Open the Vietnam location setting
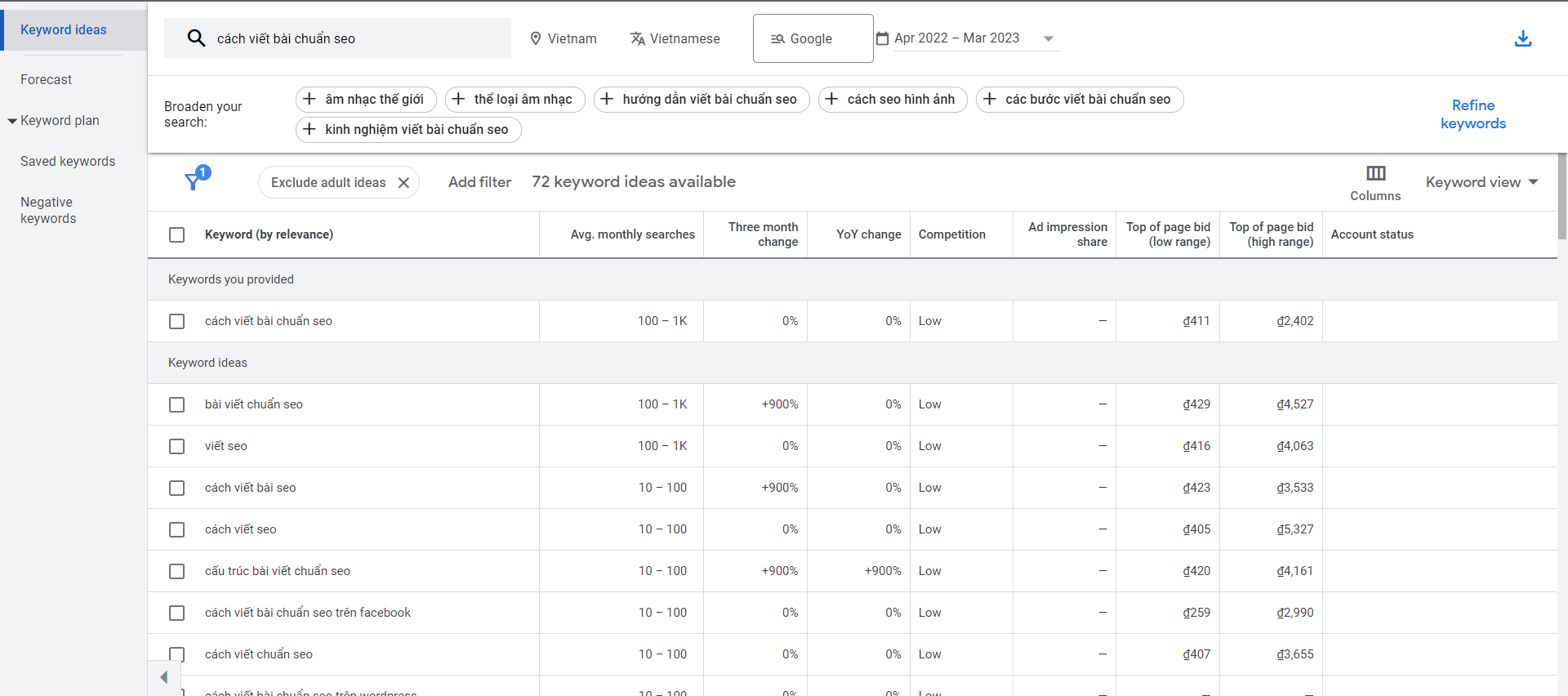The width and height of the screenshot is (1568, 696). (563, 38)
